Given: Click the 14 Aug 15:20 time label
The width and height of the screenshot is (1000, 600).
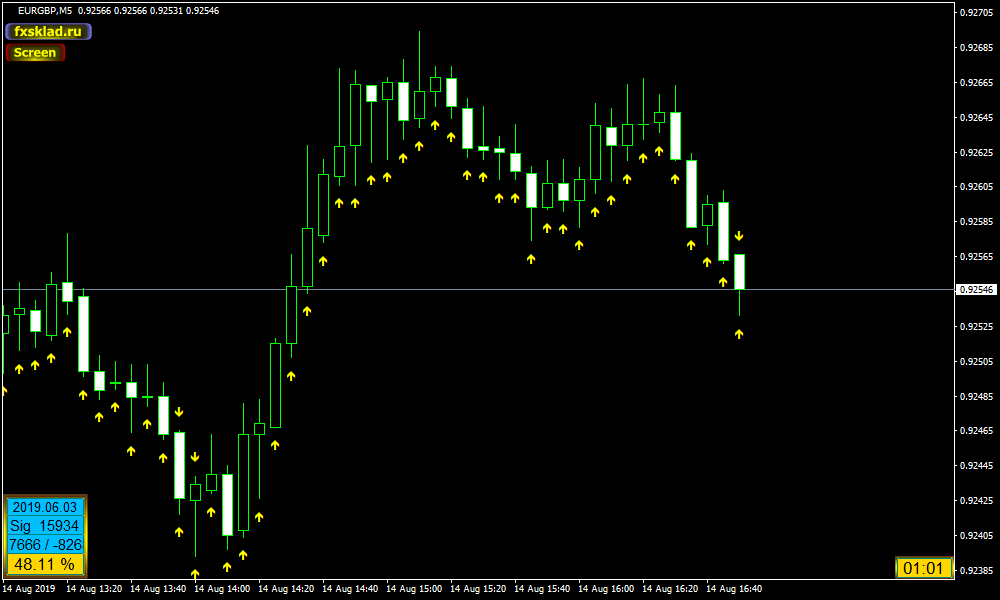Looking at the screenshot, I should pyautogui.click(x=478, y=589).
